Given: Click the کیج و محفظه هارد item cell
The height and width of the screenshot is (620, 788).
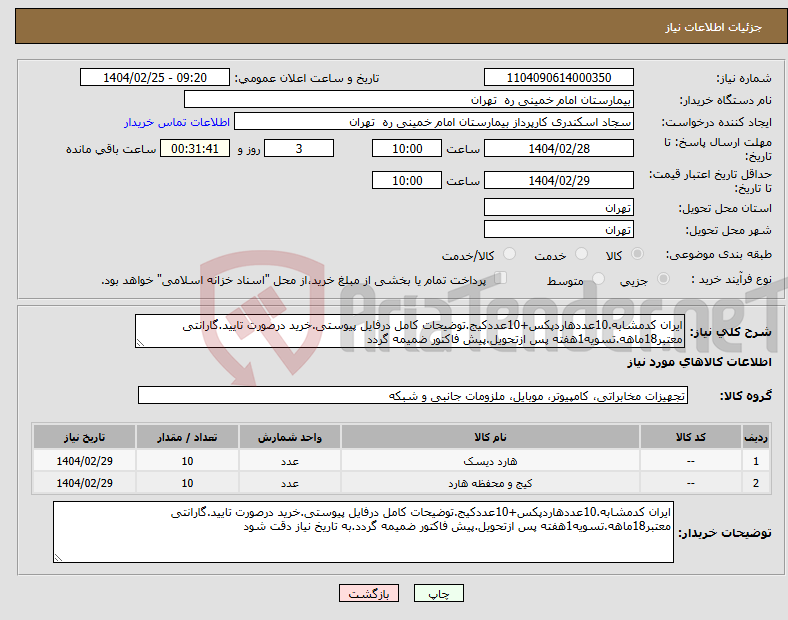Looking at the screenshot, I should pyautogui.click(x=490, y=483).
